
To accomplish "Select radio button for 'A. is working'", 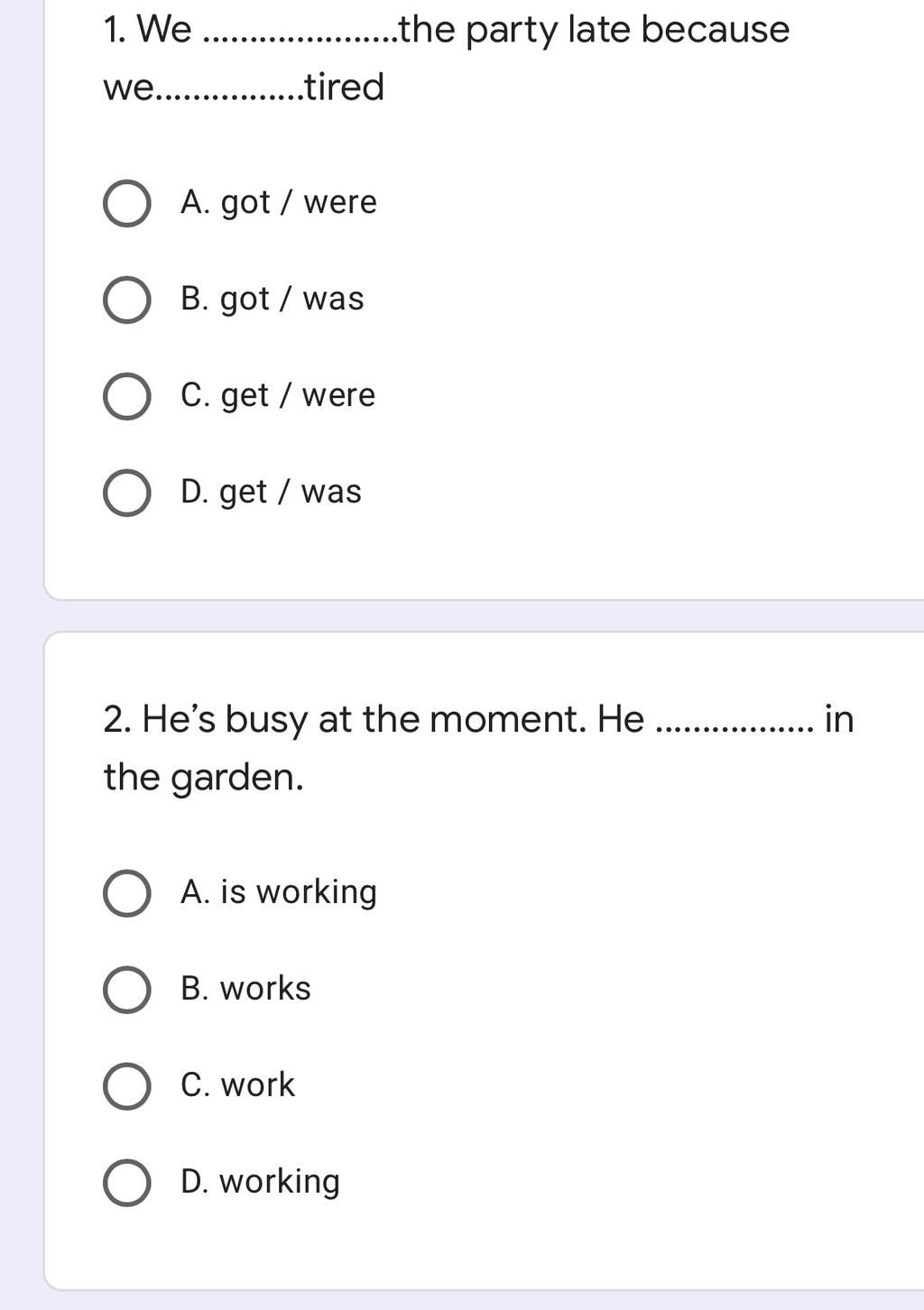I will (x=127, y=893).
